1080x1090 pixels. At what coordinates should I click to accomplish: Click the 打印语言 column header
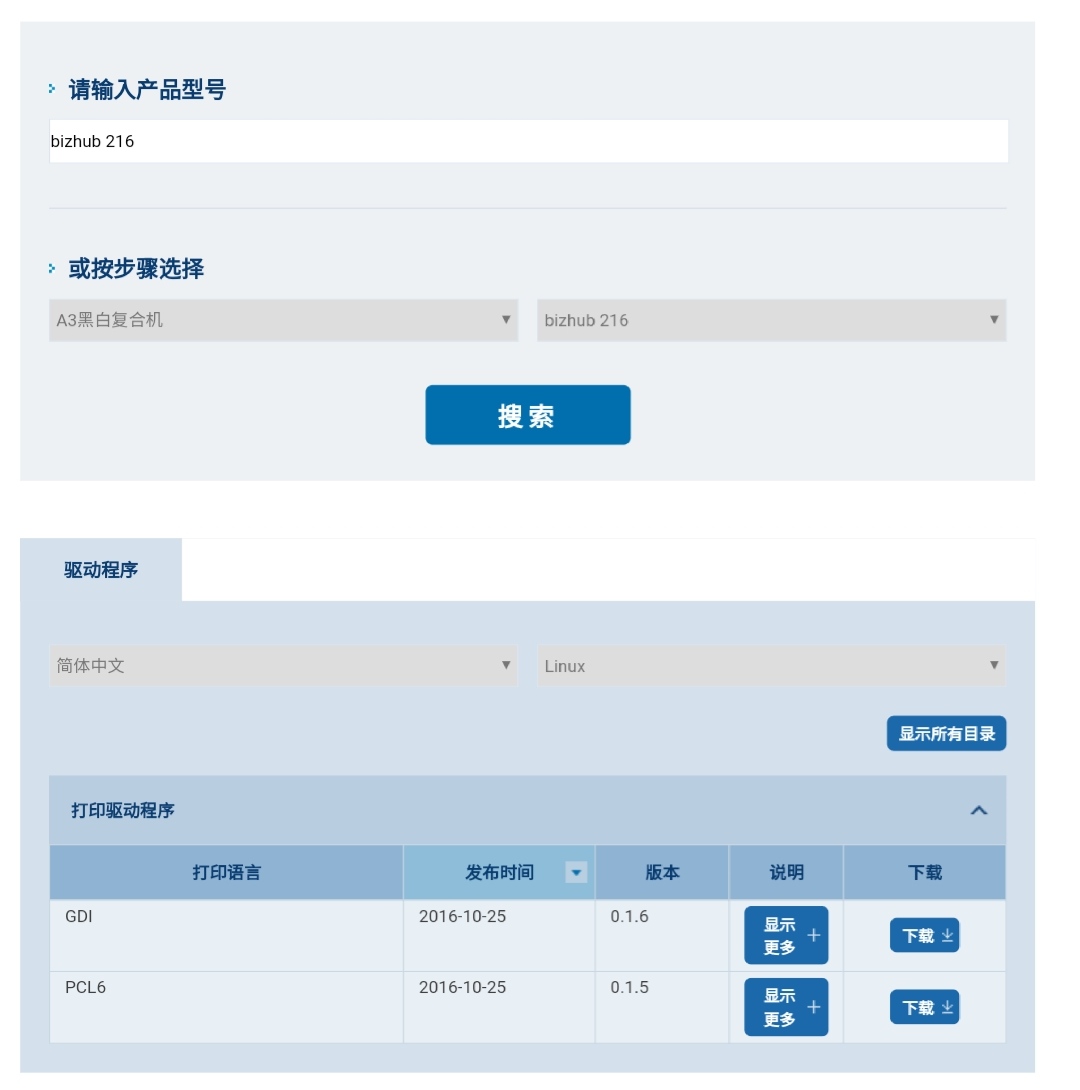227,872
